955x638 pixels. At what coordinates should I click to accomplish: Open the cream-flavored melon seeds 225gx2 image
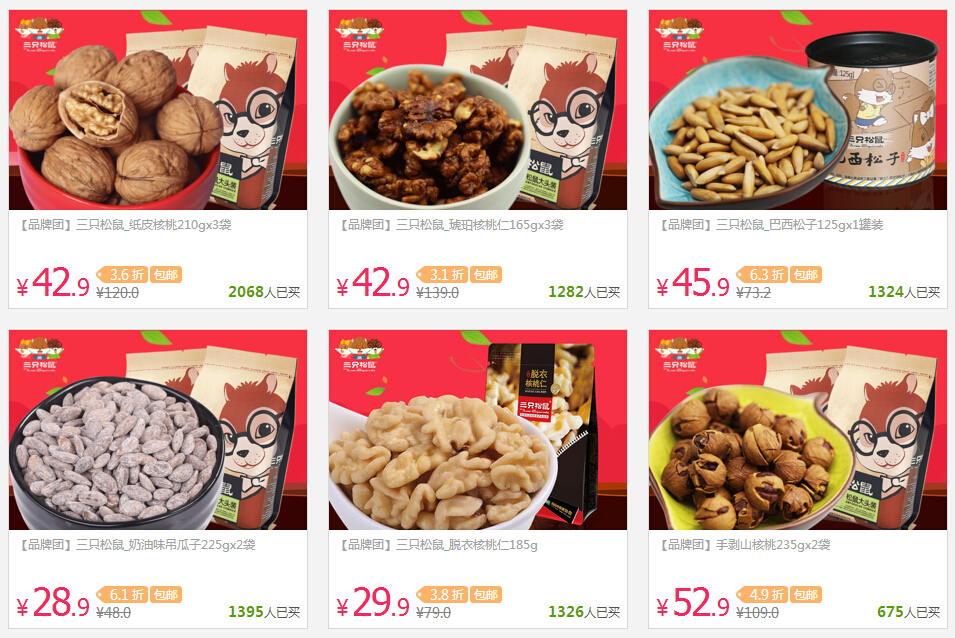pos(158,430)
